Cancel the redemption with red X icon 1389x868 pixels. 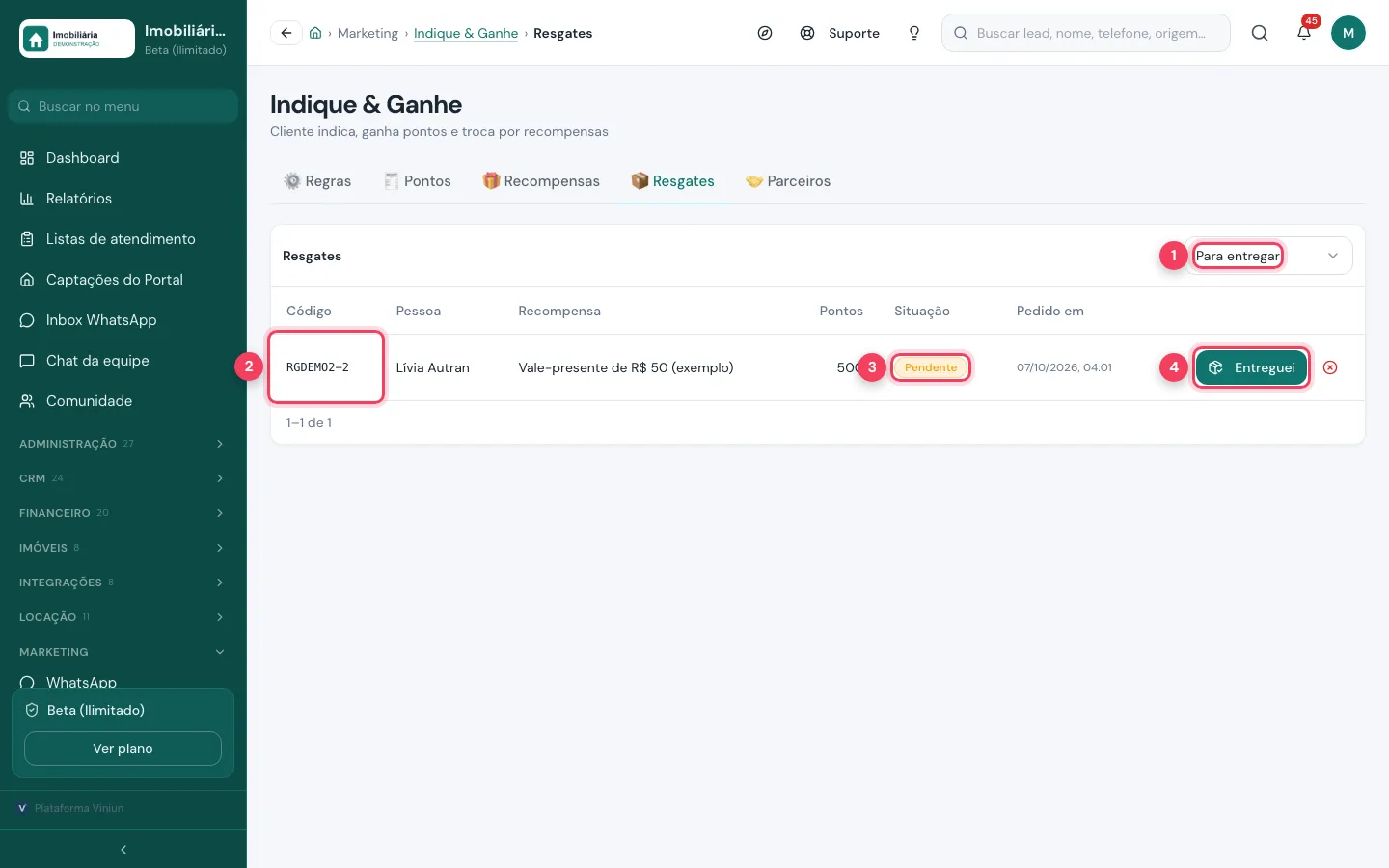pos(1330,367)
